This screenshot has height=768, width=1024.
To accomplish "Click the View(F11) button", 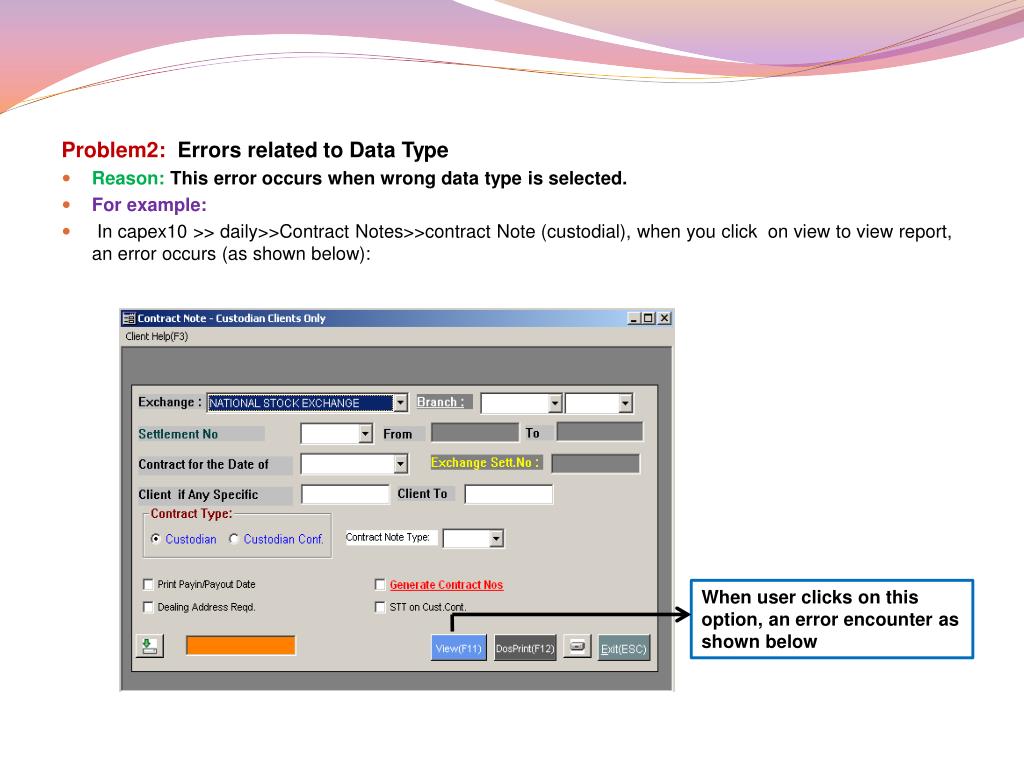I will pyautogui.click(x=458, y=648).
